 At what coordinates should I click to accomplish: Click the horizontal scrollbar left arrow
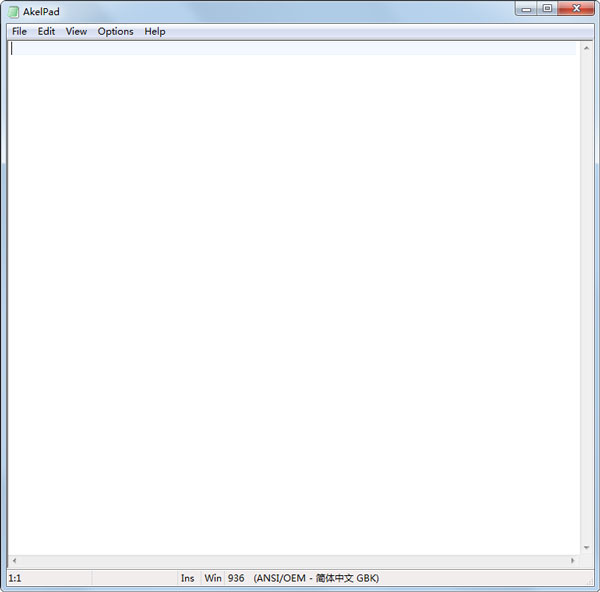(x=14, y=560)
